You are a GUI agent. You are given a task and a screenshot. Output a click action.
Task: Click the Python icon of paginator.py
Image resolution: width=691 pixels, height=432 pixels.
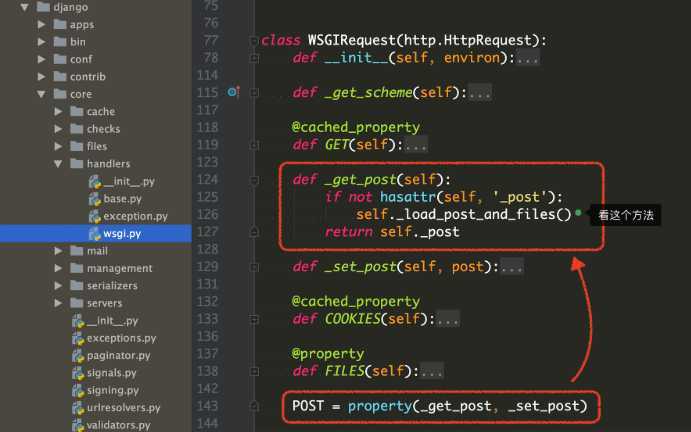pyautogui.click(x=78, y=356)
